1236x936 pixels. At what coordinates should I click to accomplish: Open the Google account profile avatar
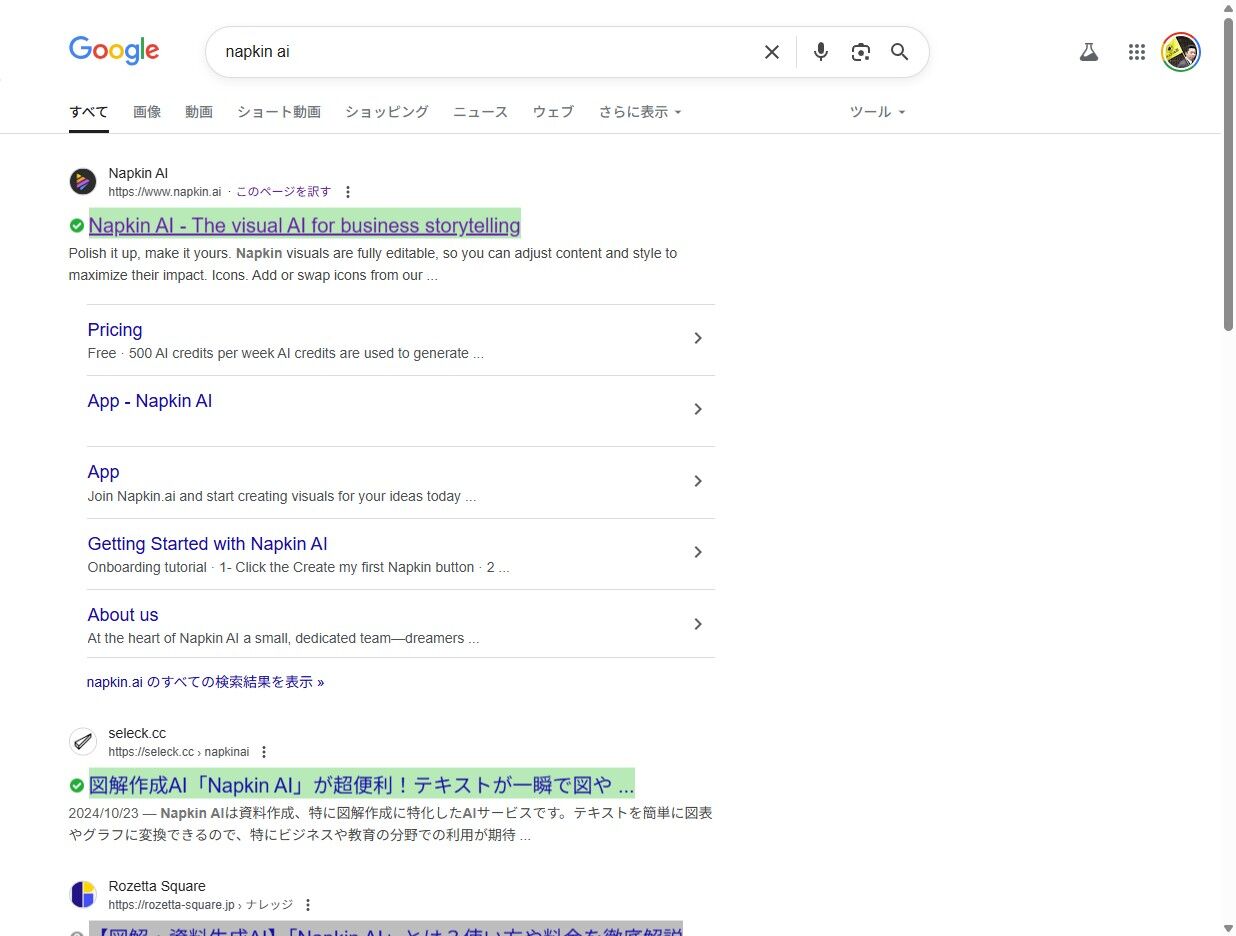pos(1181,52)
